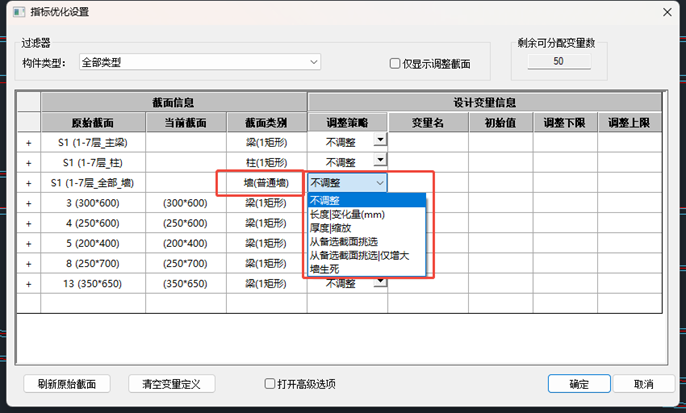Click the 刷新原始截面 button
The height and width of the screenshot is (413, 686).
[x=67, y=383]
